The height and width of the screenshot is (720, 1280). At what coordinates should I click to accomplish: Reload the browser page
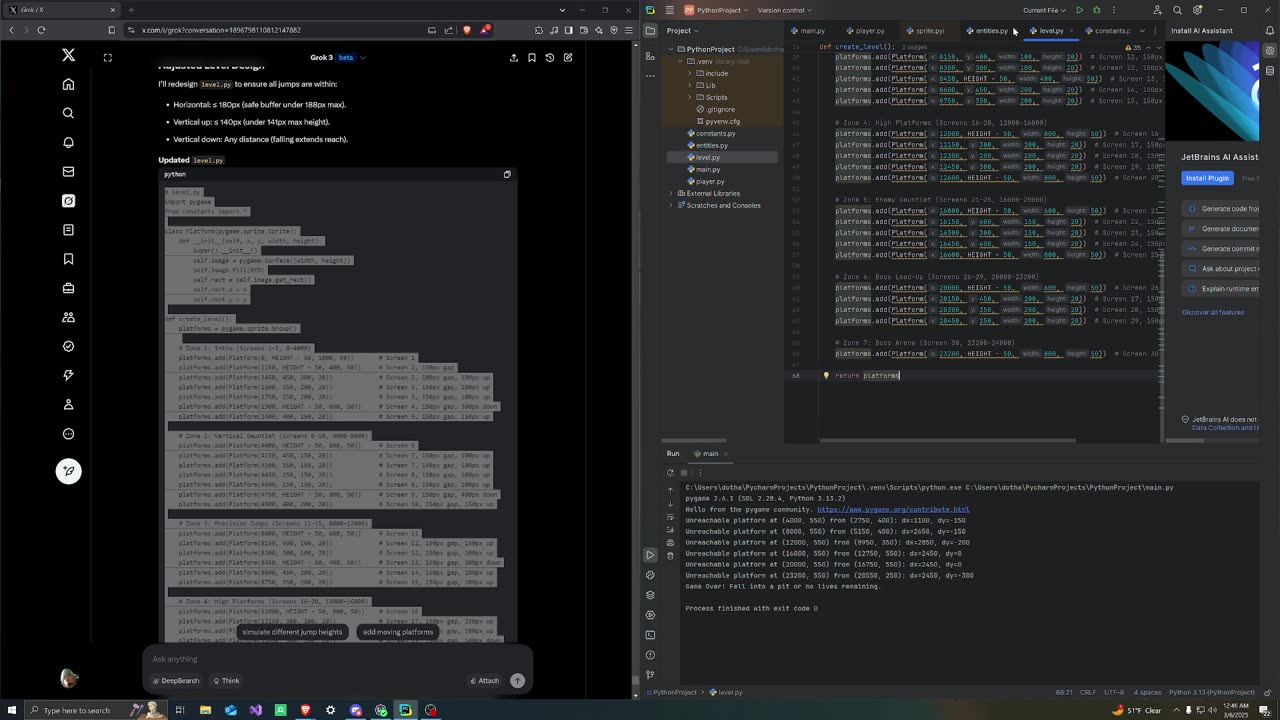click(41, 30)
